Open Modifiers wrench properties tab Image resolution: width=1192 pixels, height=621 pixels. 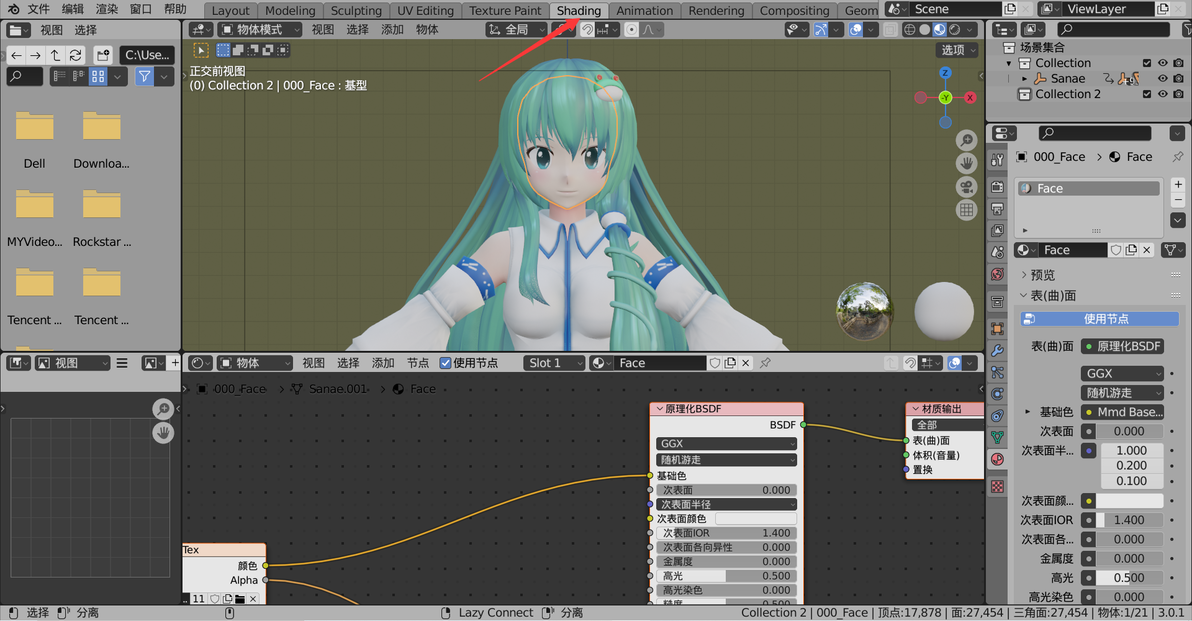tap(997, 350)
